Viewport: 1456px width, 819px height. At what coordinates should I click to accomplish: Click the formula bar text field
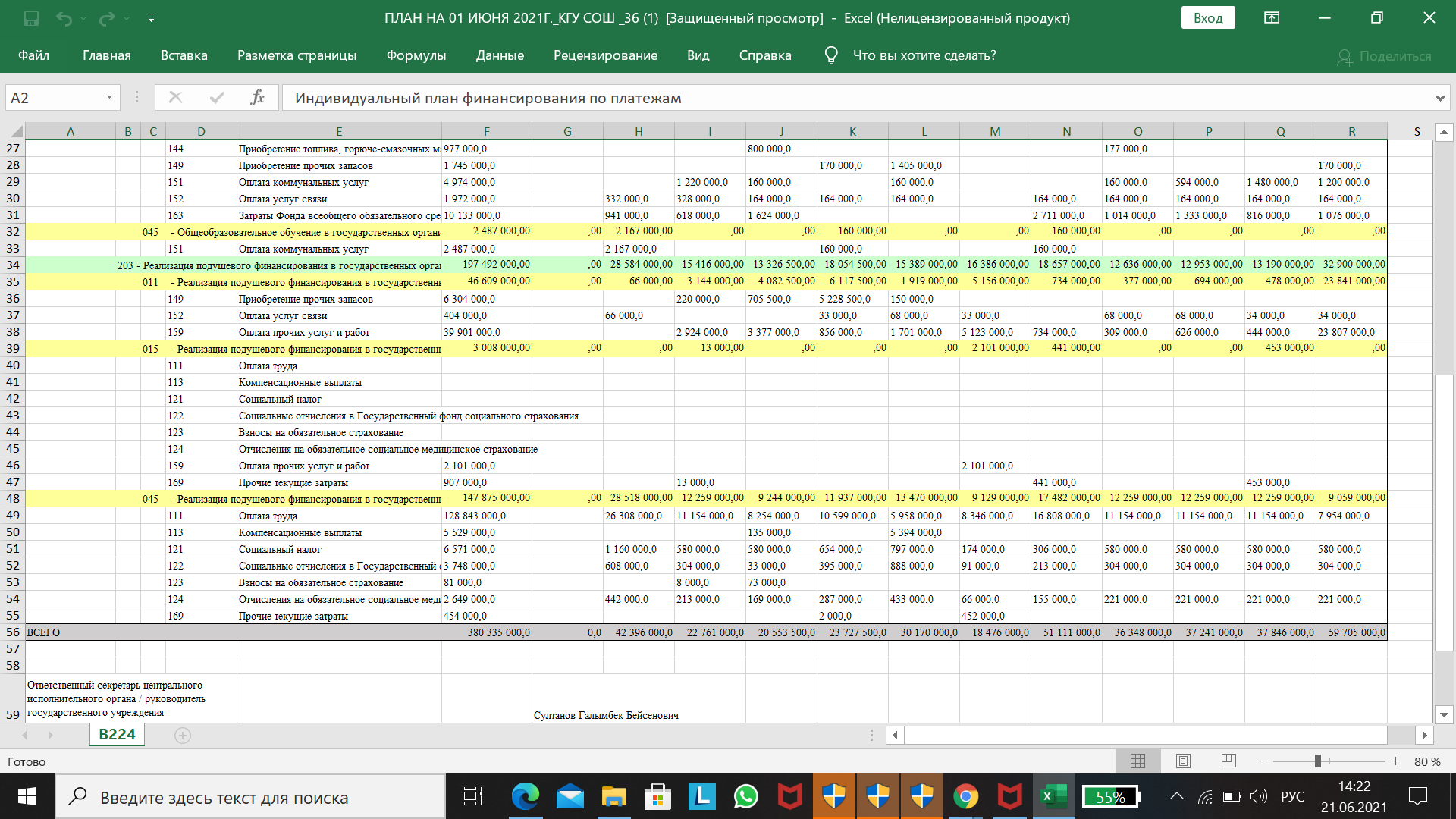click(857, 98)
